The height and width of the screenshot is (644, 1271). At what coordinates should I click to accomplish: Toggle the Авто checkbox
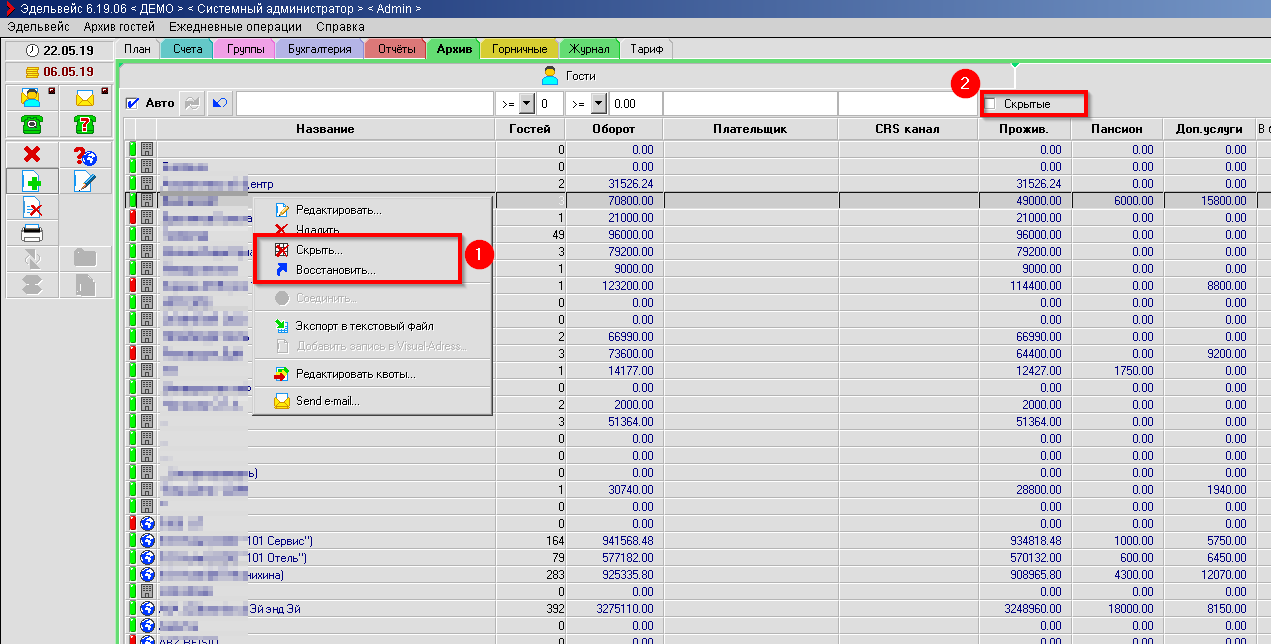[x=132, y=103]
